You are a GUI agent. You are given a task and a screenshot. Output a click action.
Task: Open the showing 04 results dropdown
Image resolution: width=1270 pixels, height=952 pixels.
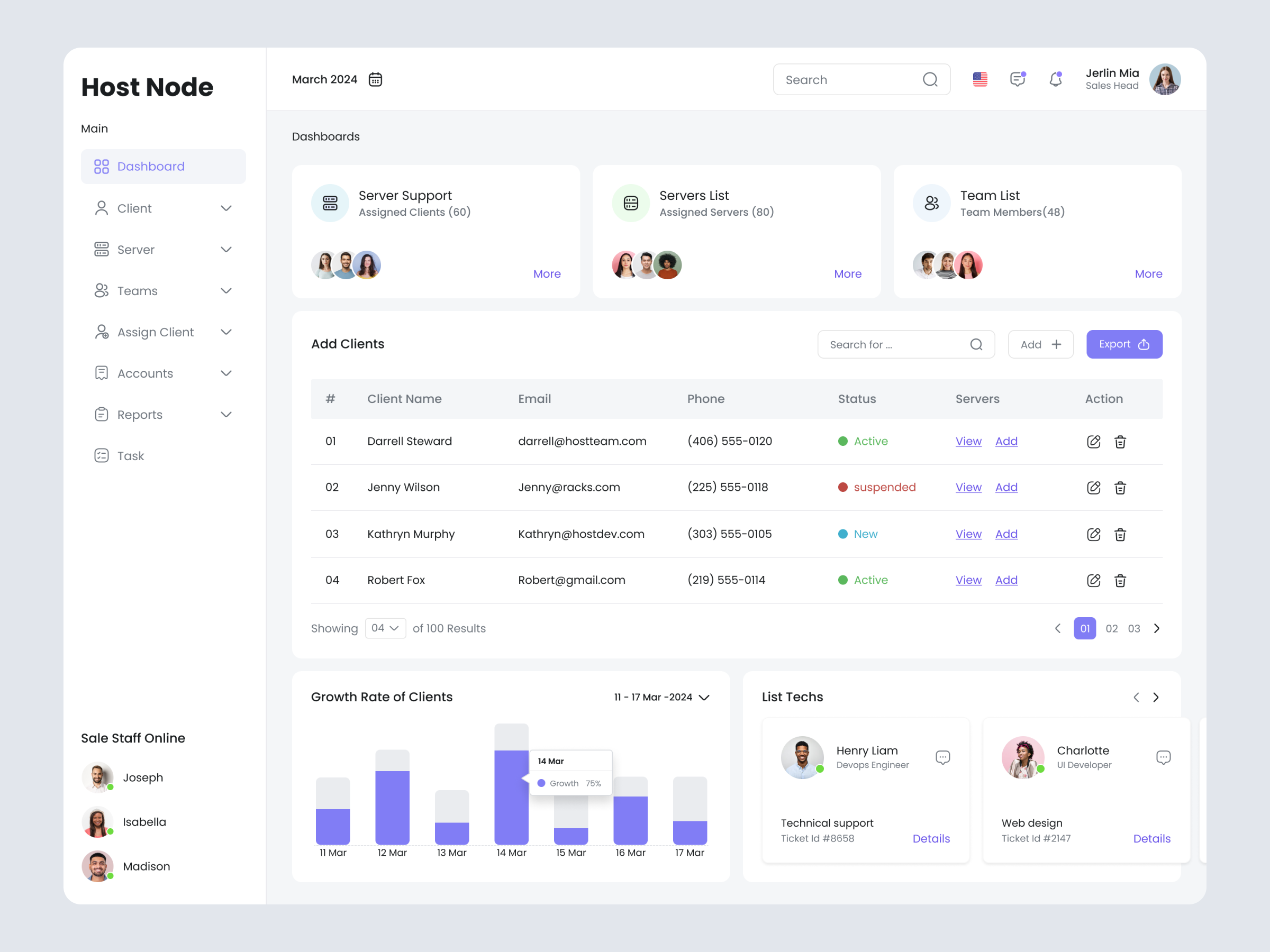385,628
